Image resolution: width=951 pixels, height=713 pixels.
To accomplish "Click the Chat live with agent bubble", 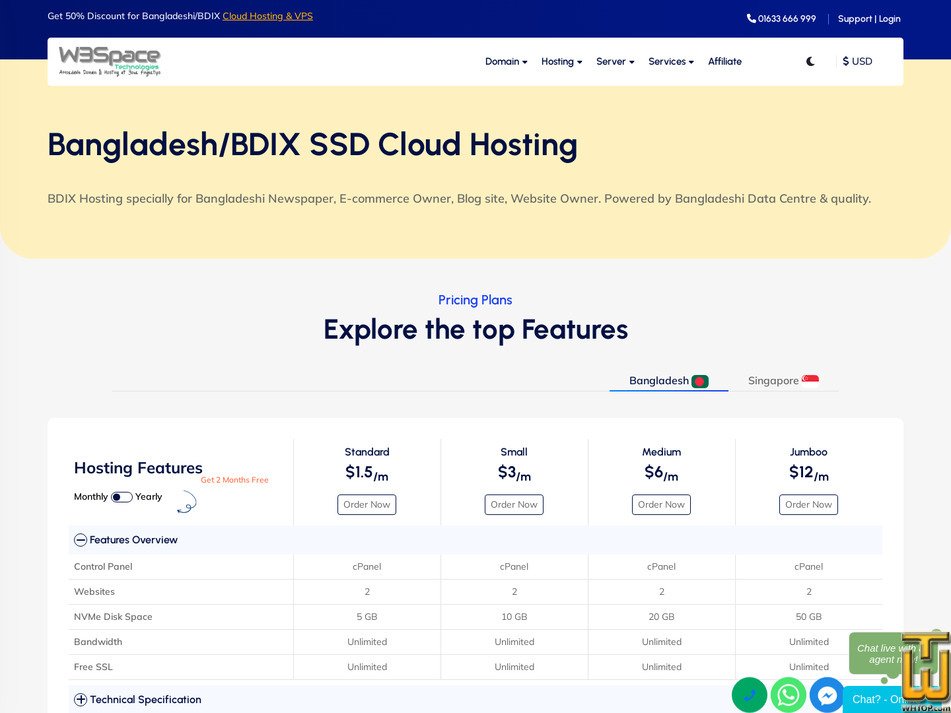I will [878, 654].
